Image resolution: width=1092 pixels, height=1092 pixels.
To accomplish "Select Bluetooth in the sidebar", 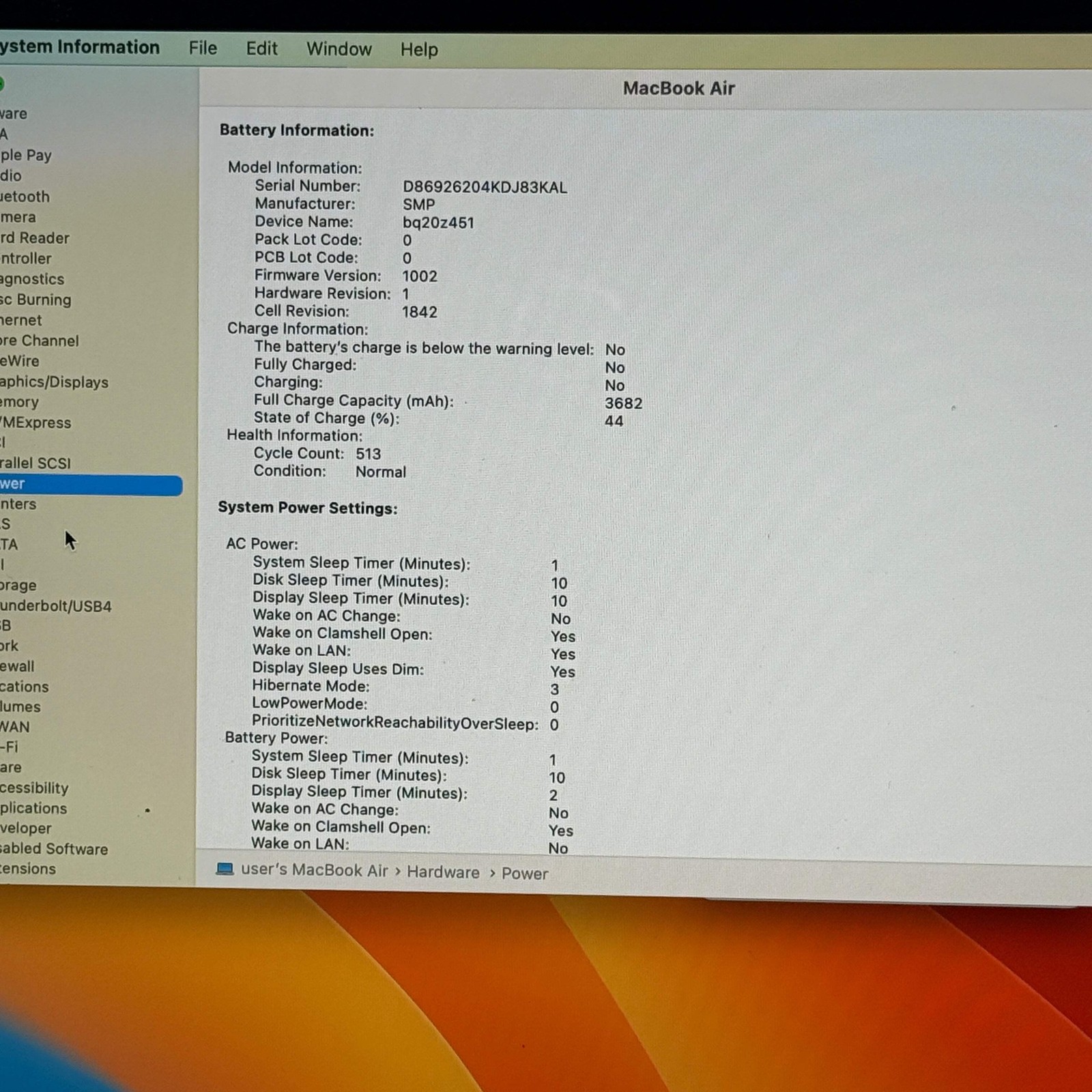I will pyautogui.click(x=25, y=197).
